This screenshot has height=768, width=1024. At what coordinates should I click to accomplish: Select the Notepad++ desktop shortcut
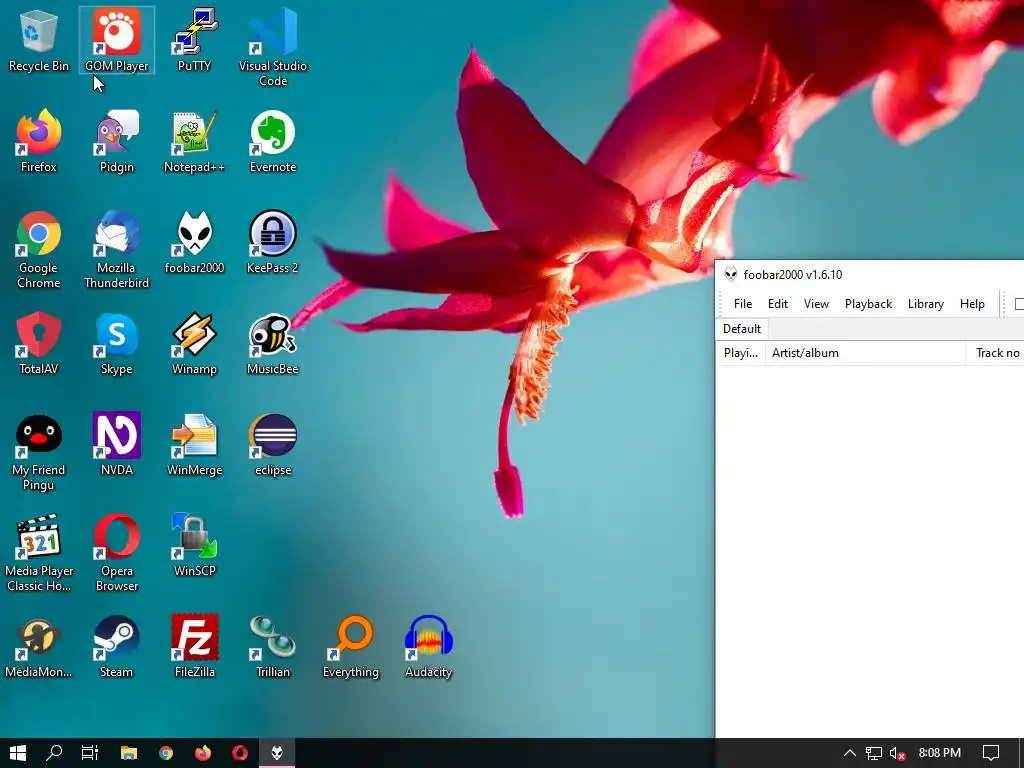[x=195, y=142]
